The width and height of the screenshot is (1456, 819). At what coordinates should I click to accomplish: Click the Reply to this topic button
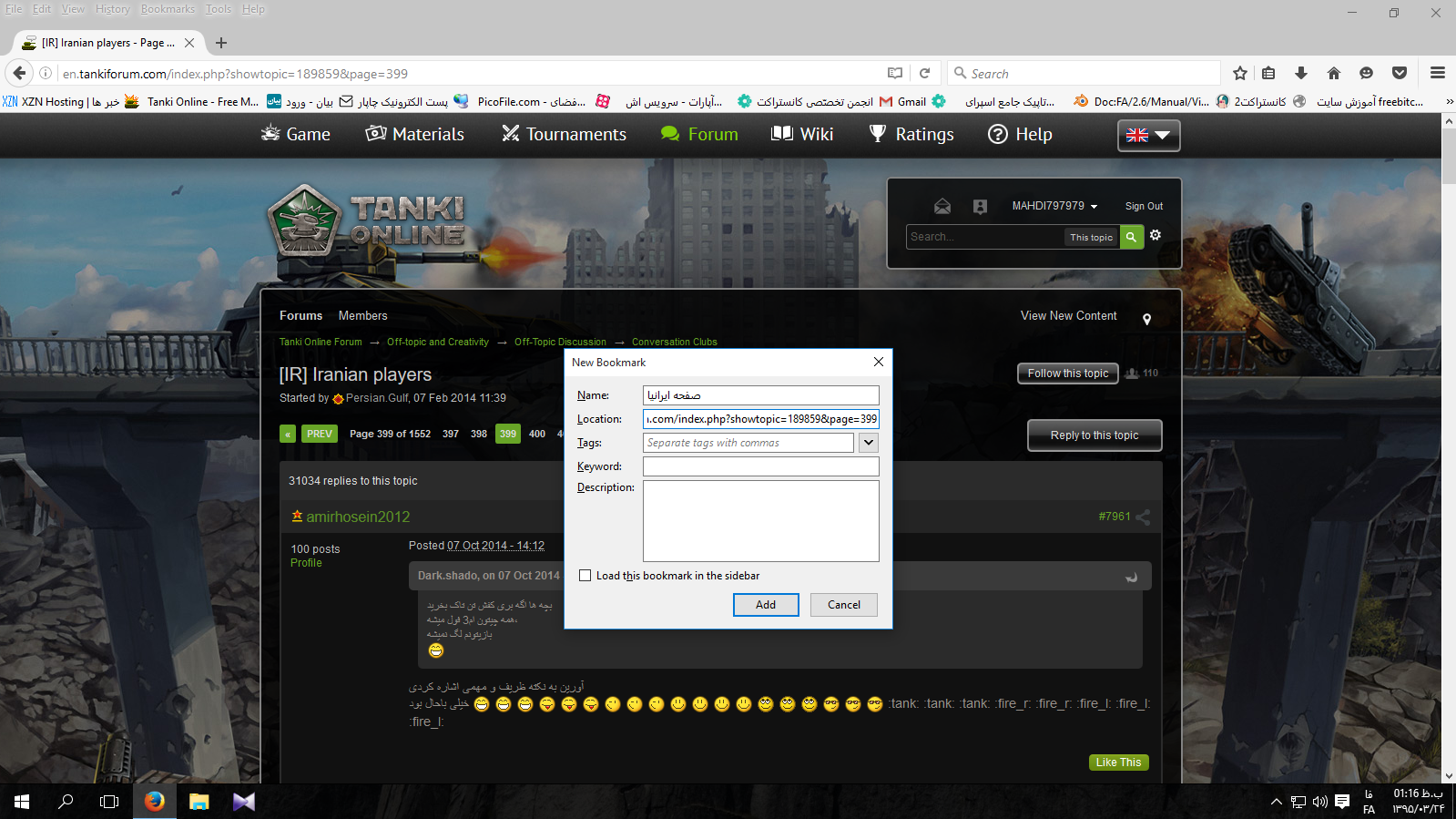1094,435
